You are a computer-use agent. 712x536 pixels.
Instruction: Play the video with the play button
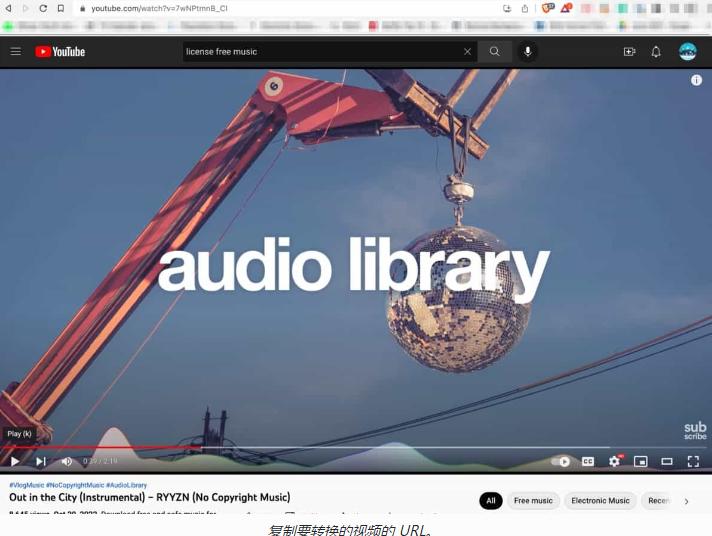click(15, 462)
